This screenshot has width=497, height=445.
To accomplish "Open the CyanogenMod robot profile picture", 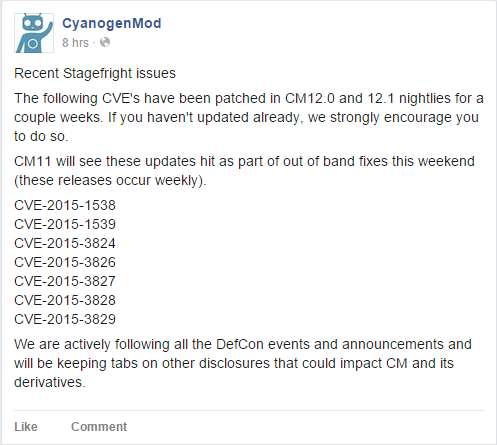I will pos(34,33).
